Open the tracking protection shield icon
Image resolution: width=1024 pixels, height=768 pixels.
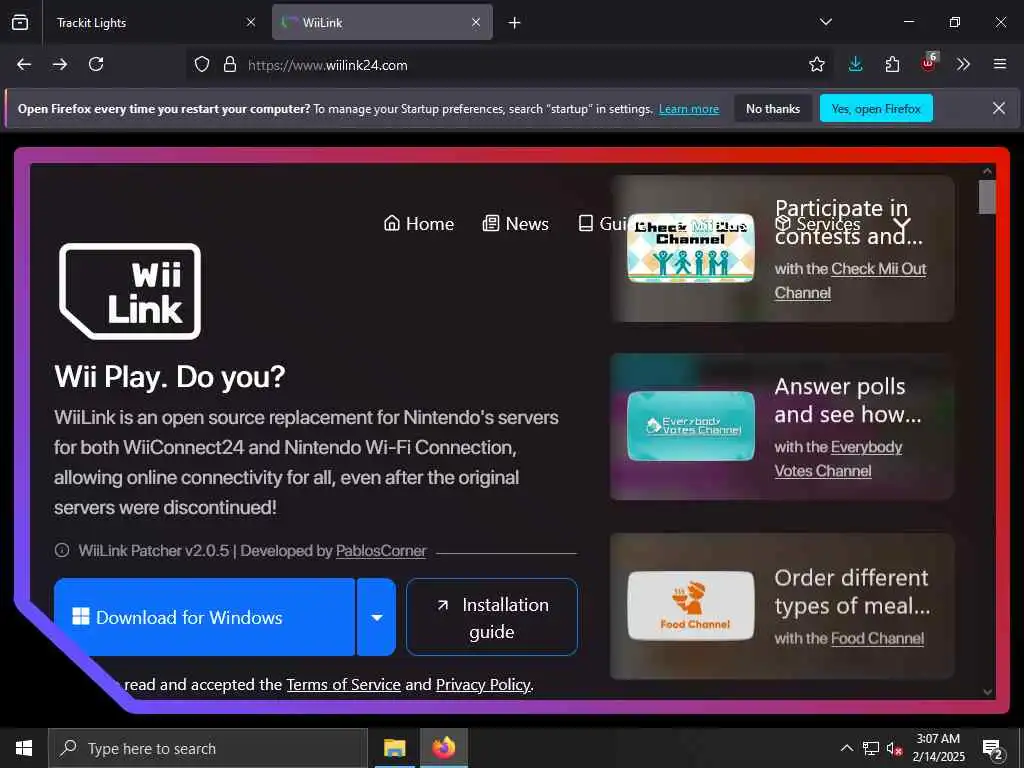pos(202,64)
